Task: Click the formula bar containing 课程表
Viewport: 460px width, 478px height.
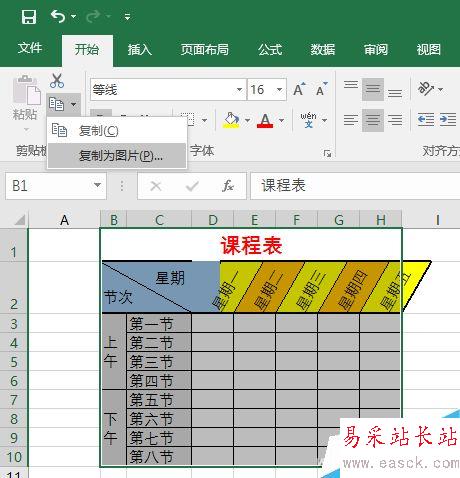Action: [355, 186]
